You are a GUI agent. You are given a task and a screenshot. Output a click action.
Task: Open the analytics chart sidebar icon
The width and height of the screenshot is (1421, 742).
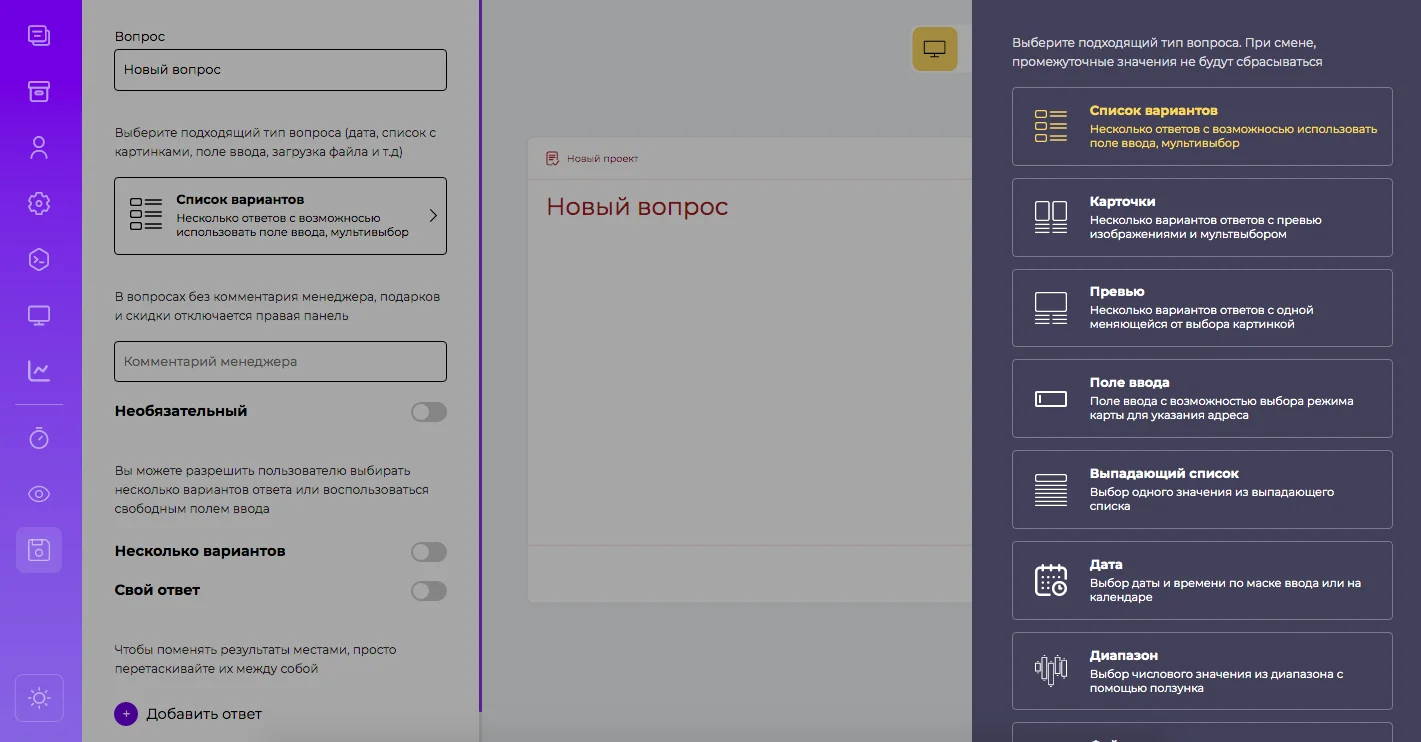39,371
